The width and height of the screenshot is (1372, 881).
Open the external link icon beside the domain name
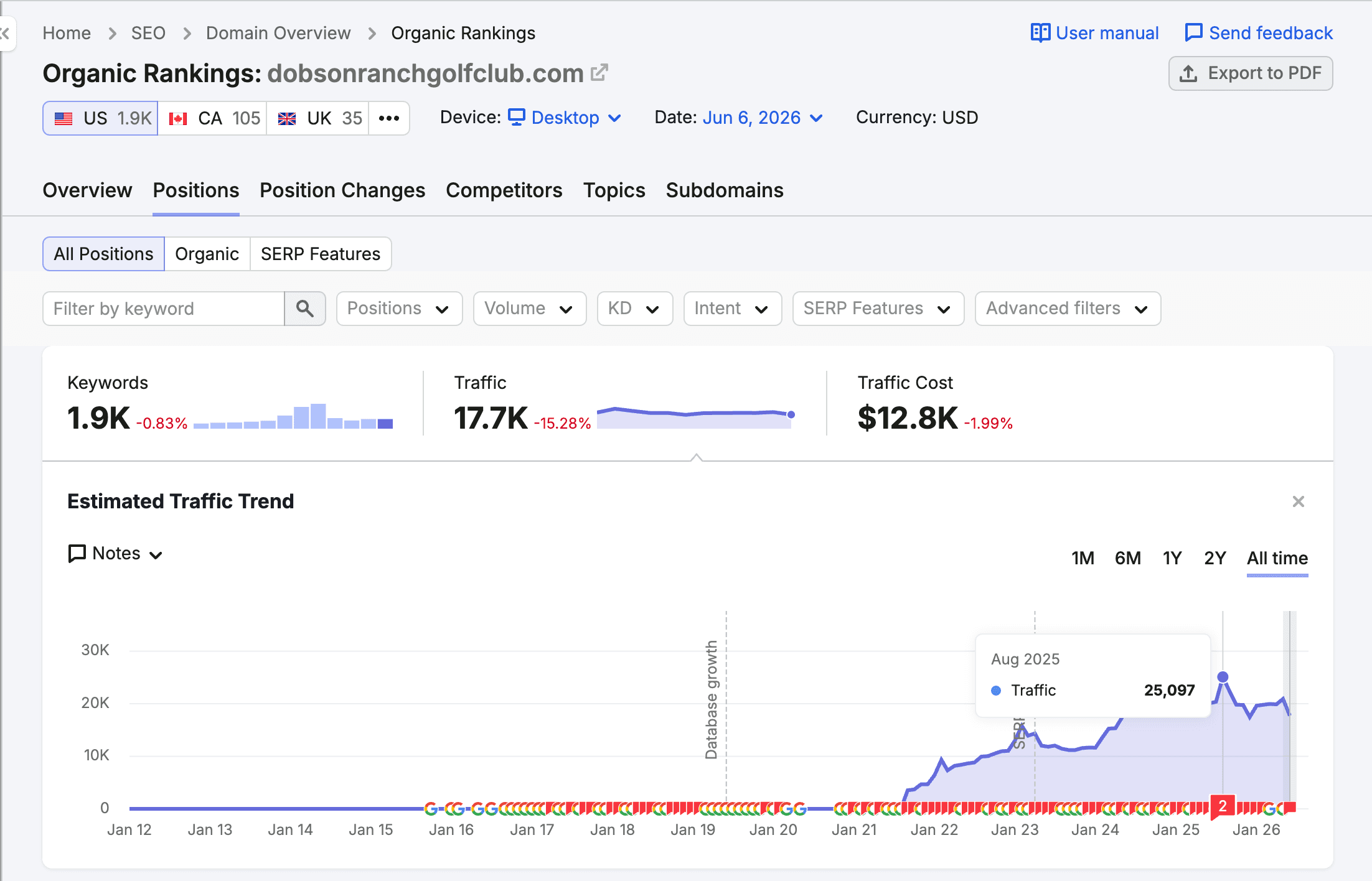[x=599, y=73]
